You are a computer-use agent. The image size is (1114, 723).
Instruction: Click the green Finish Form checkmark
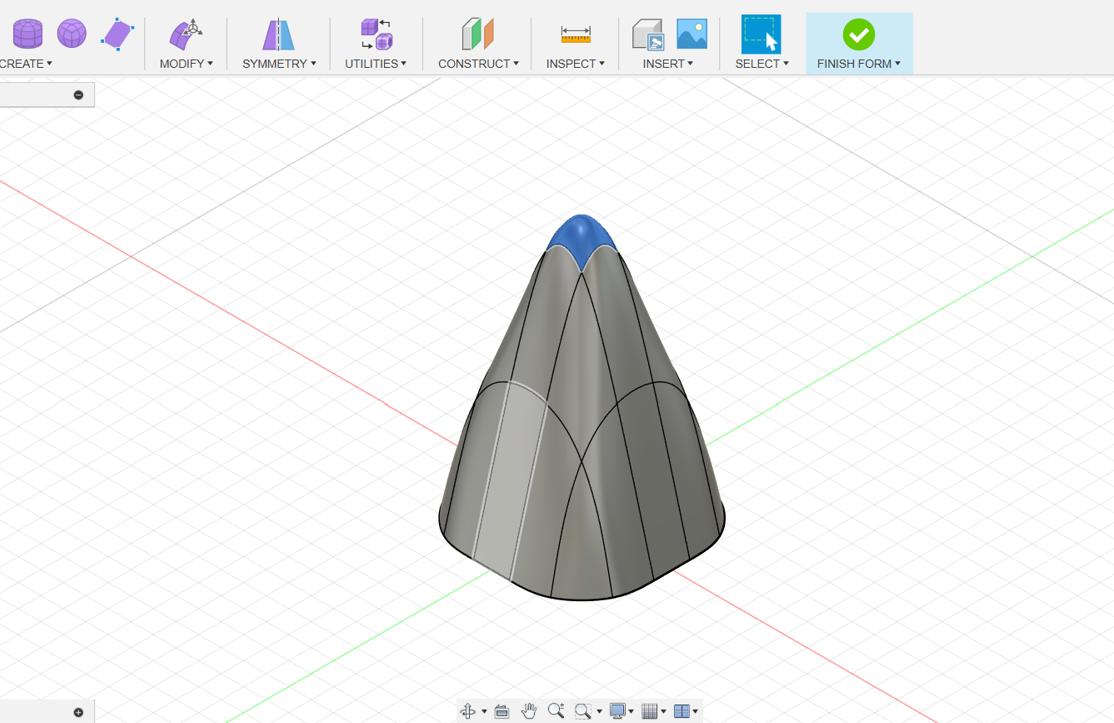click(x=859, y=34)
